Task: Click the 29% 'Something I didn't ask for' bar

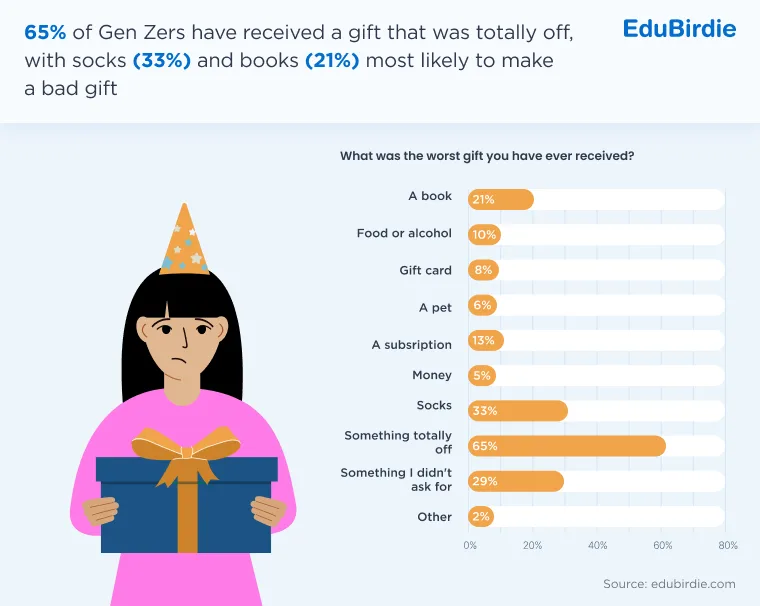Action: pyautogui.click(x=516, y=481)
